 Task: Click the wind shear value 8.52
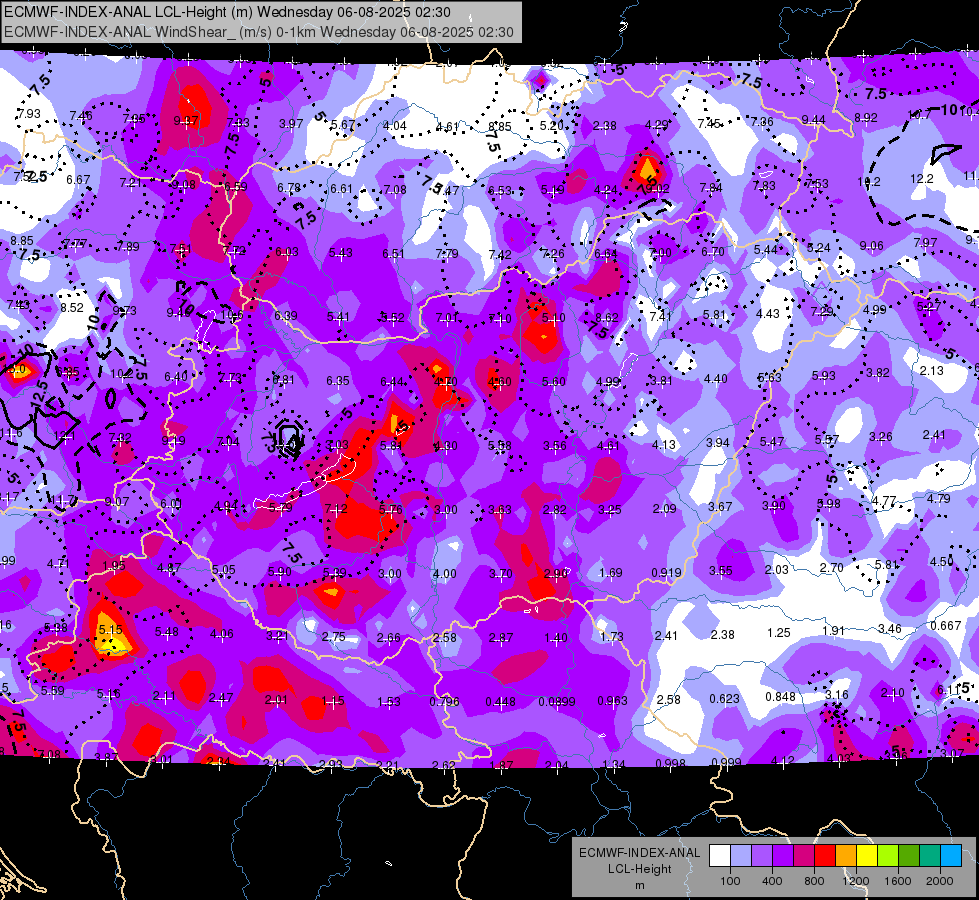pos(72,308)
